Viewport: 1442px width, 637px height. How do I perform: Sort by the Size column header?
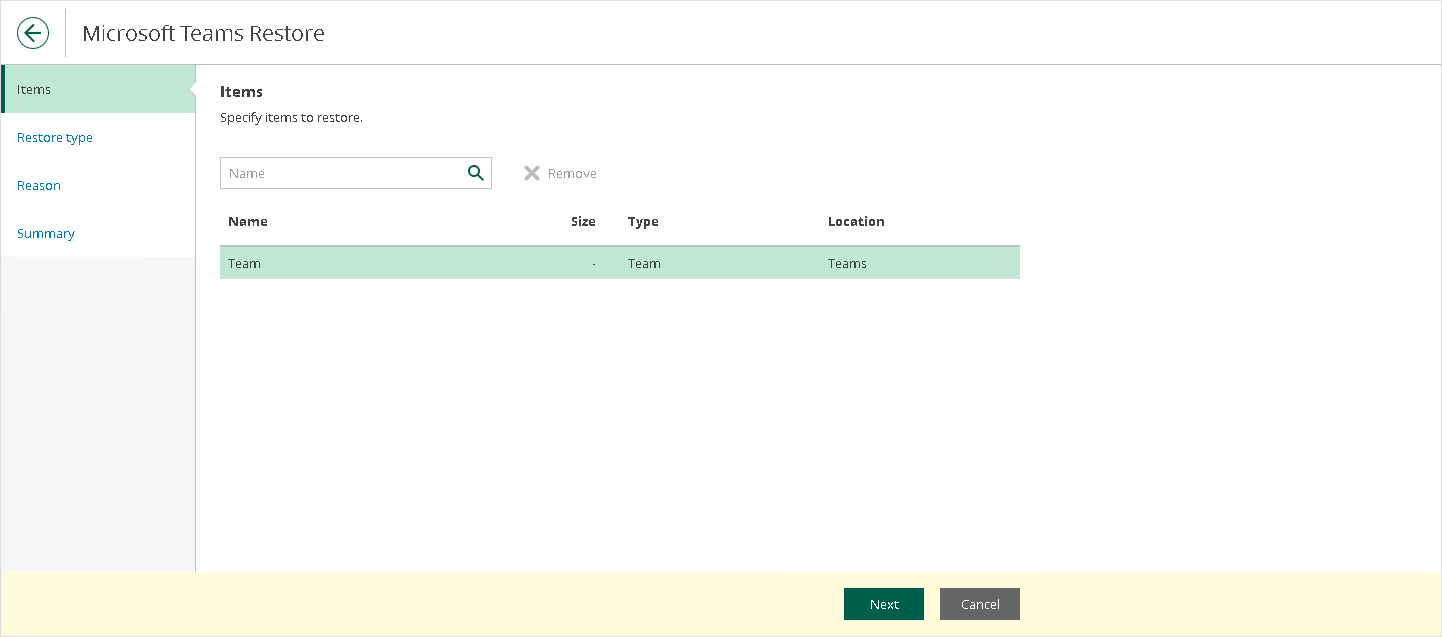(x=583, y=221)
